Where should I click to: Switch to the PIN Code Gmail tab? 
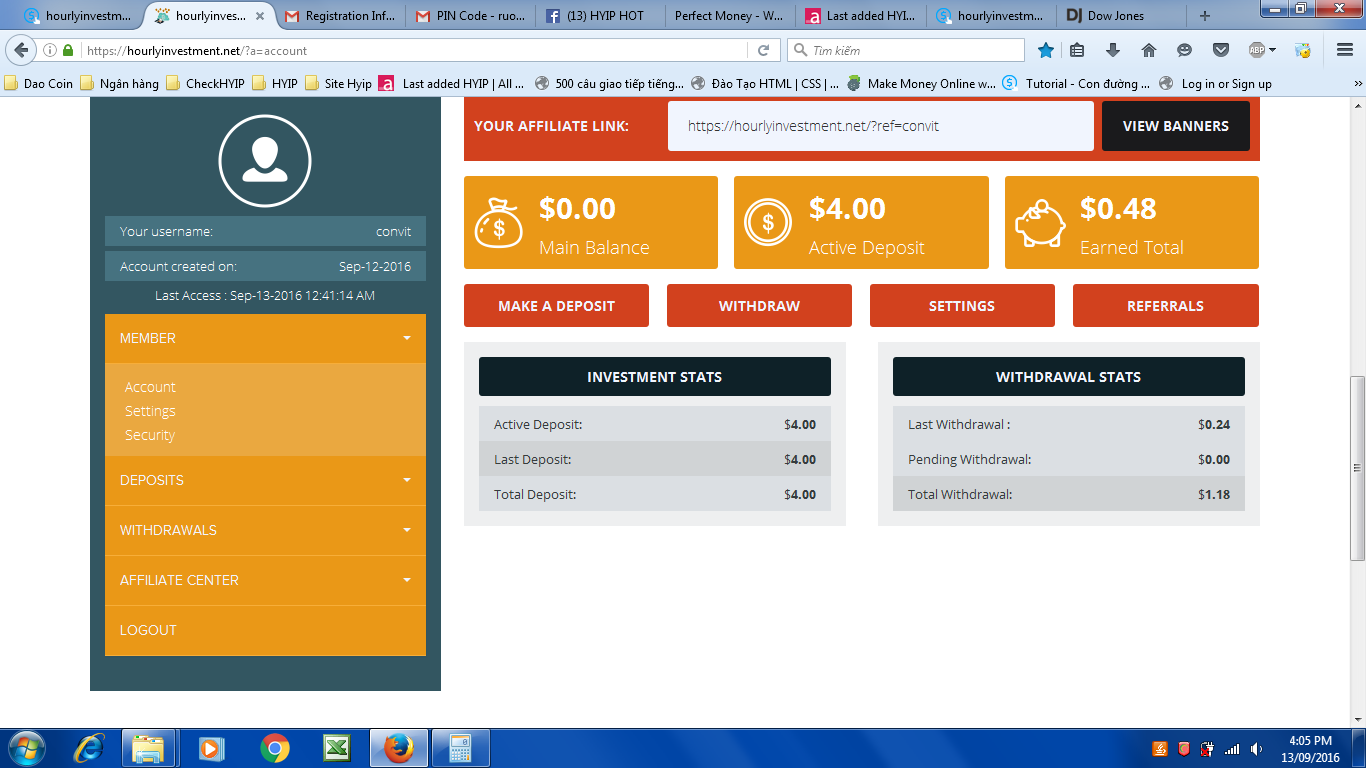470,16
